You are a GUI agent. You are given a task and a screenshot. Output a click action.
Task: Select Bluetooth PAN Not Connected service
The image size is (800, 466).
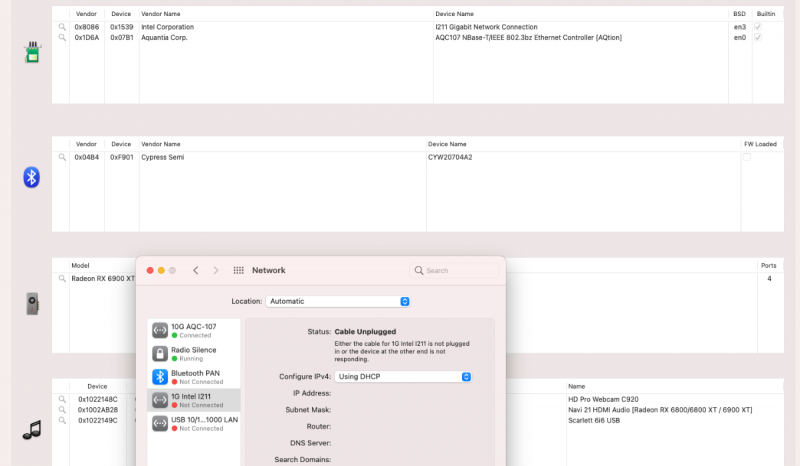tap(194, 377)
